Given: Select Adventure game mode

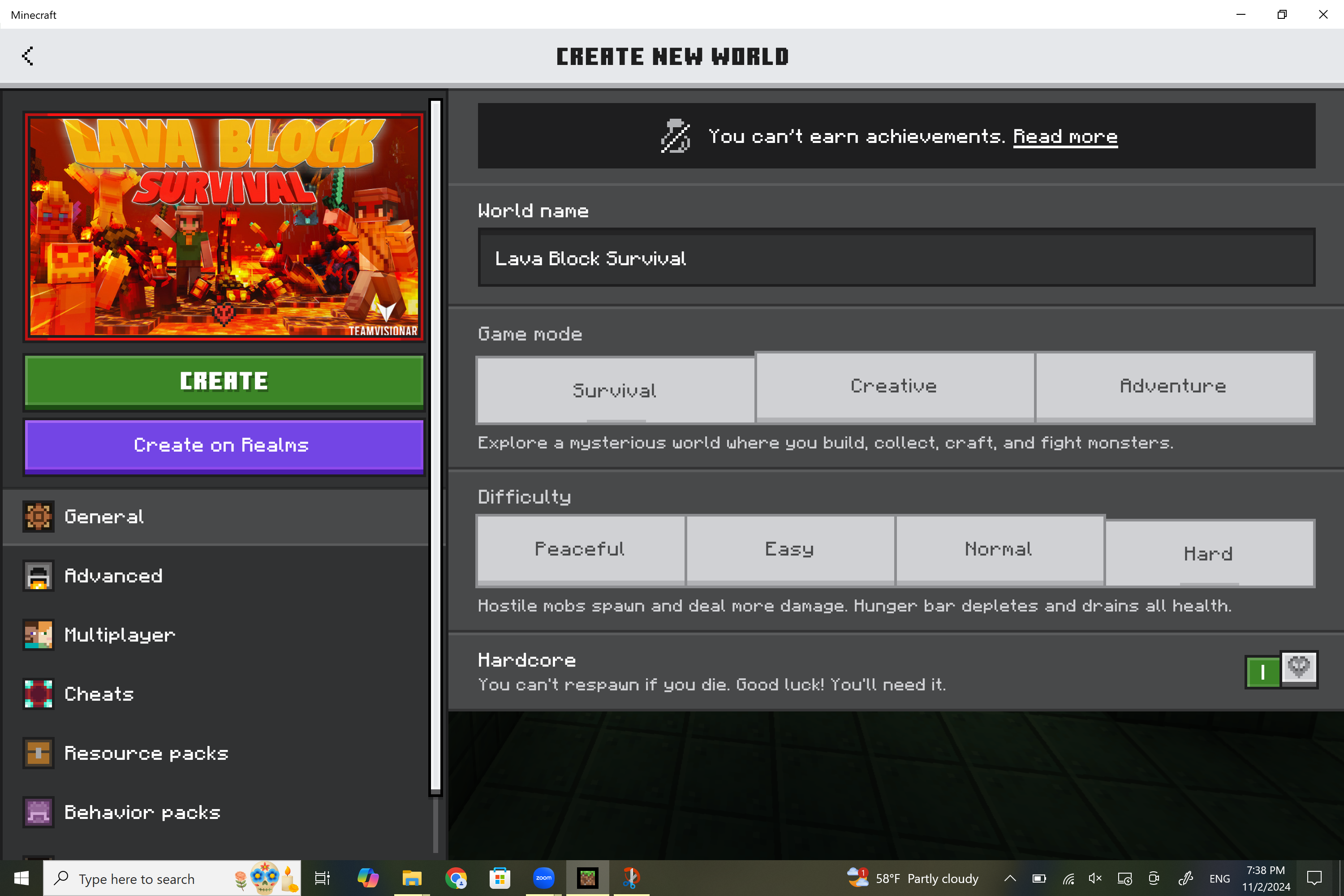Looking at the screenshot, I should pyautogui.click(x=1174, y=386).
